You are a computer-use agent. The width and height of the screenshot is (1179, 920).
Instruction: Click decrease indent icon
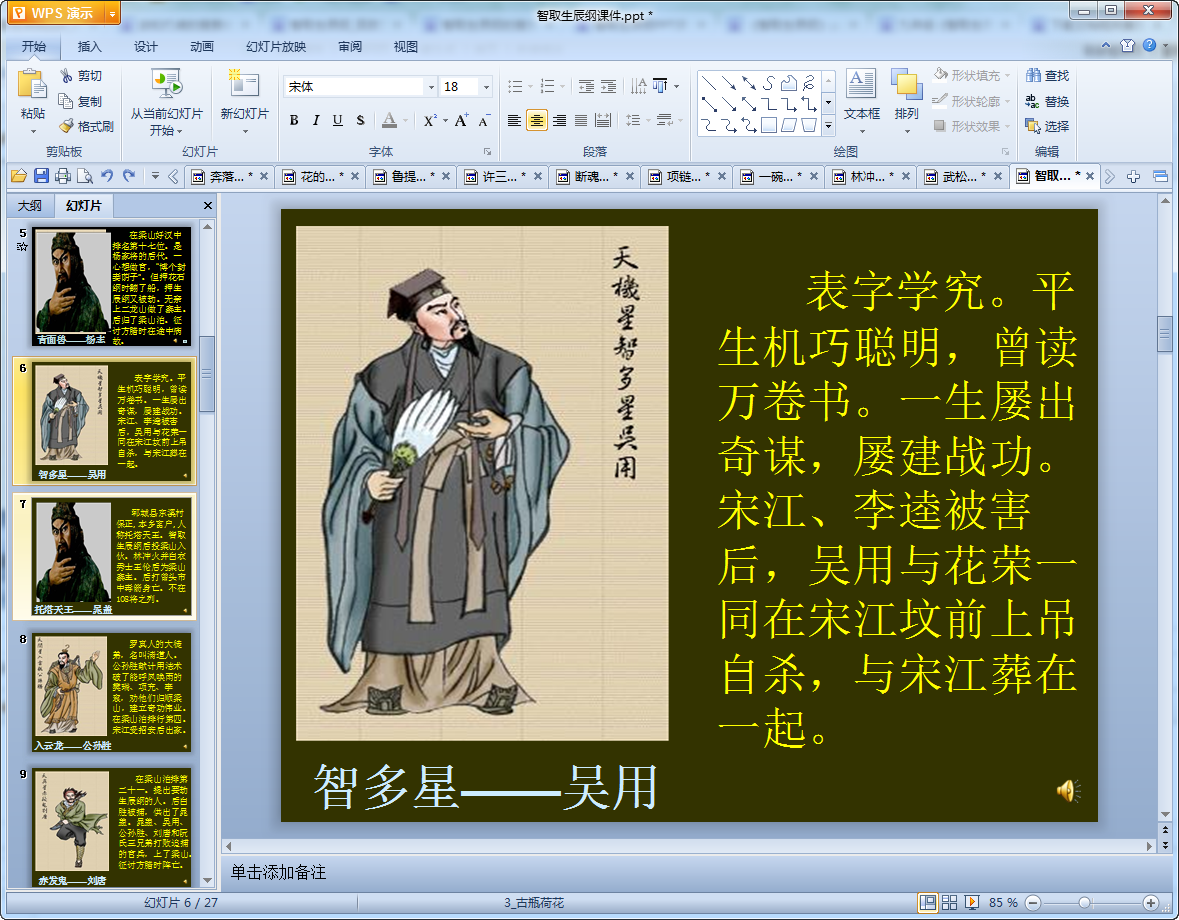point(586,86)
